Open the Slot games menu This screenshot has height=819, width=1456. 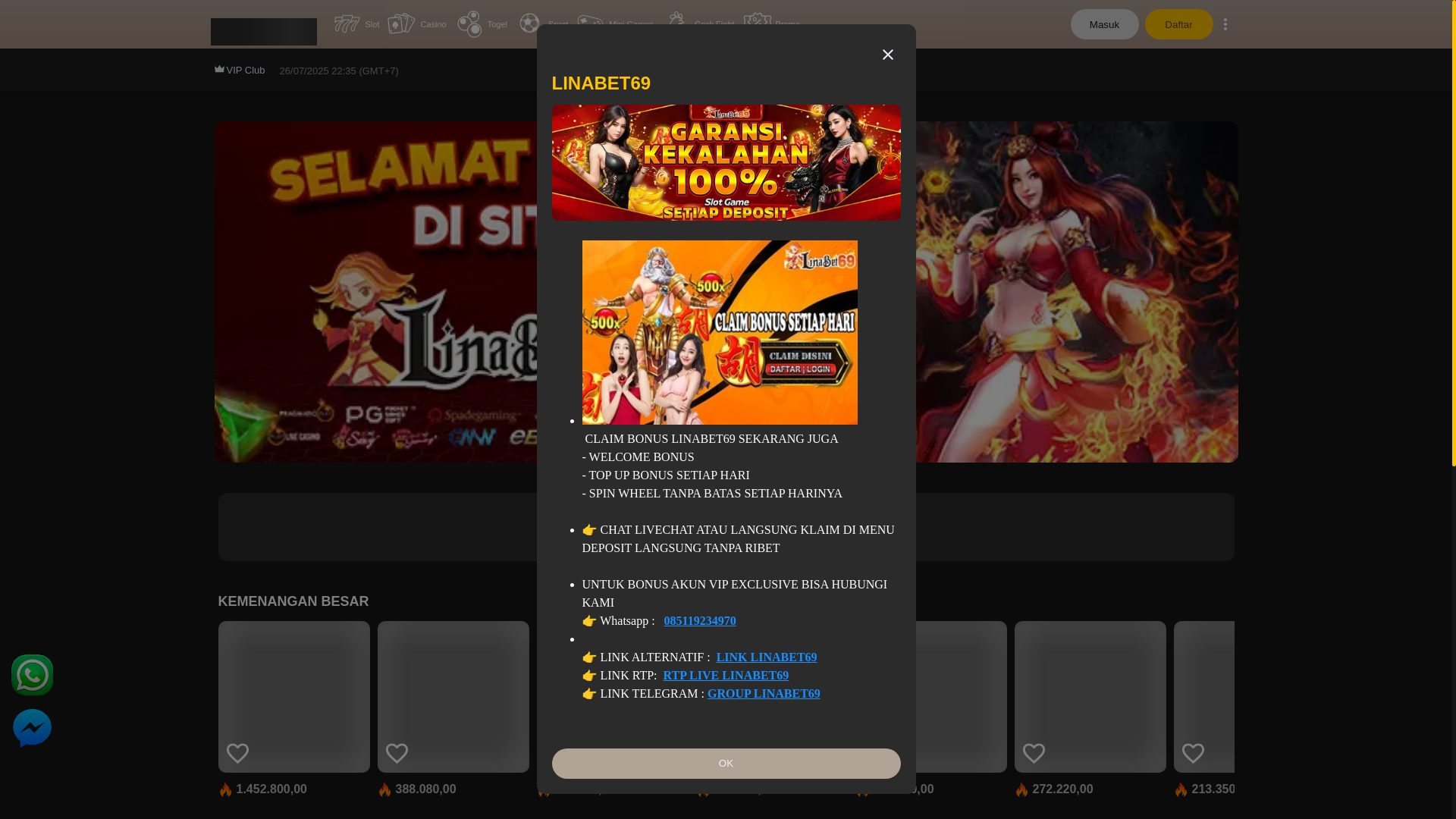[356, 24]
